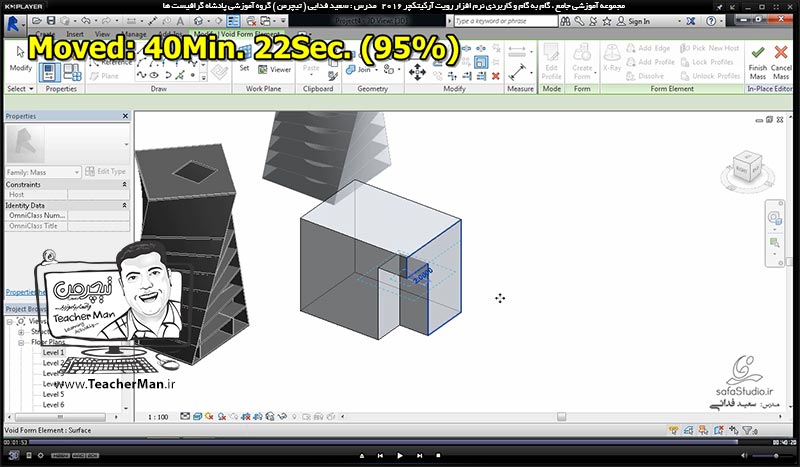Click the Family Types icon in Properties panel
800x467 pixels.
[x=72, y=72]
